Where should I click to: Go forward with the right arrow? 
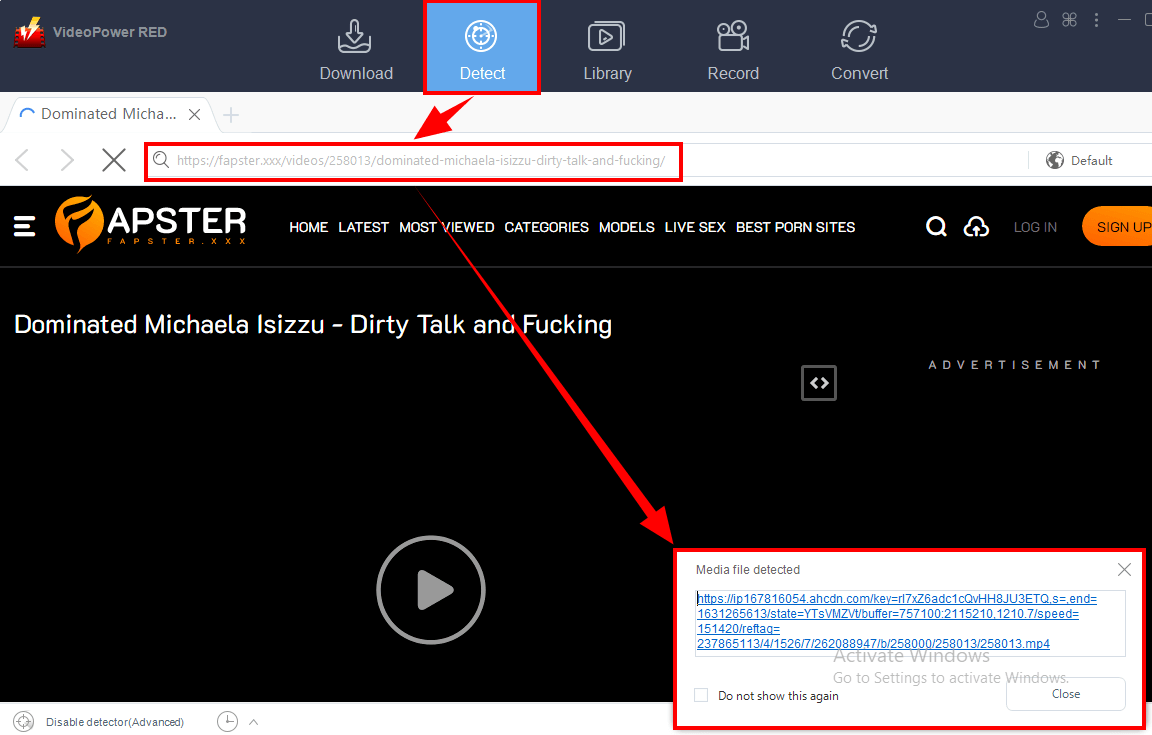point(67,159)
